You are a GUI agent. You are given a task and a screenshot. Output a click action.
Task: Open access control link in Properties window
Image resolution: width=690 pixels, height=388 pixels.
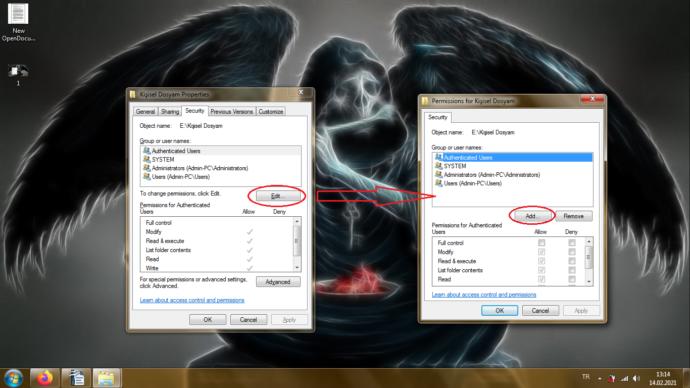click(192, 300)
